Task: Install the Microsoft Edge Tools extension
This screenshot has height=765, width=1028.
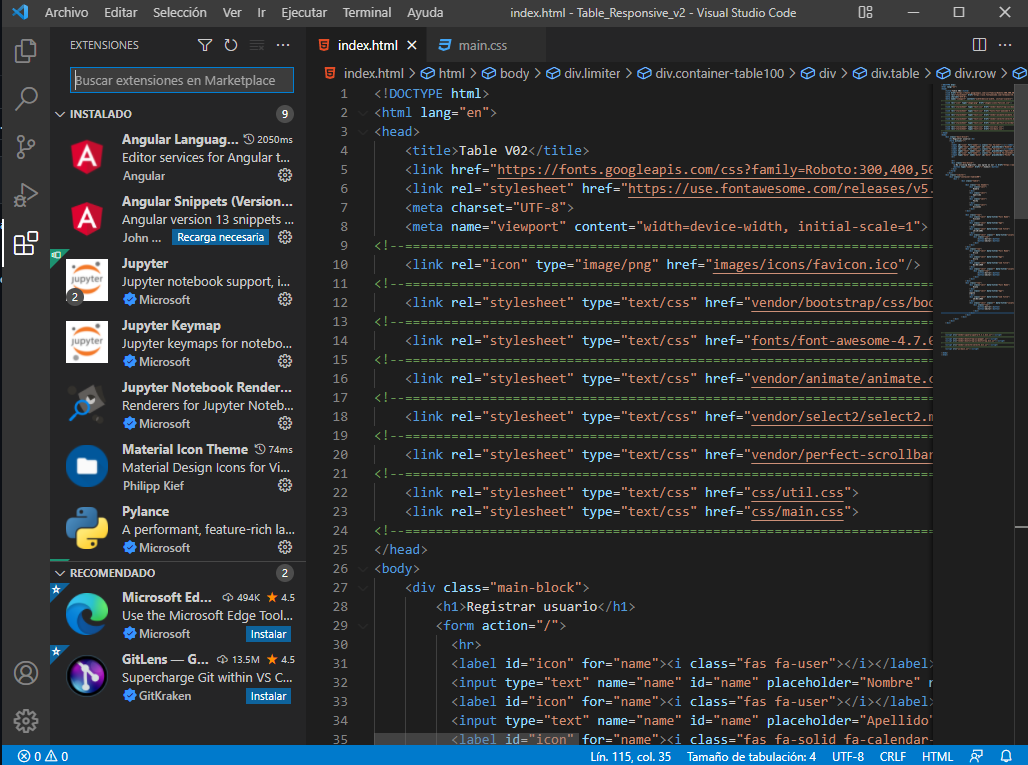Action: pyautogui.click(x=268, y=634)
